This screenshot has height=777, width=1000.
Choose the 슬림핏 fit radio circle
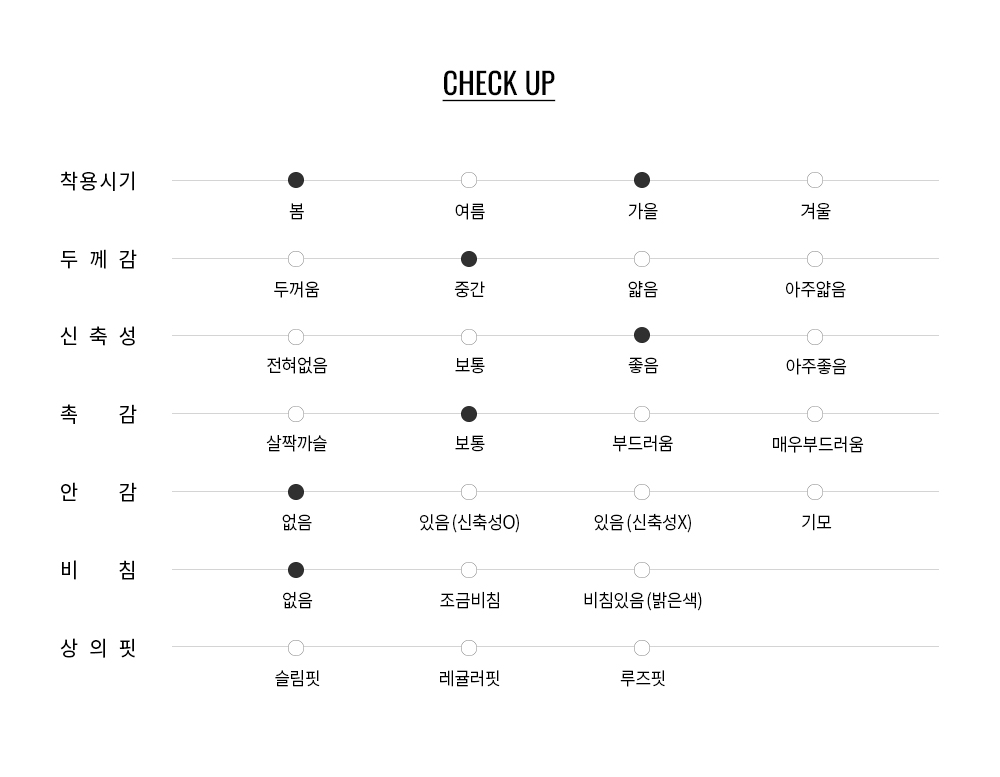pyautogui.click(x=296, y=648)
